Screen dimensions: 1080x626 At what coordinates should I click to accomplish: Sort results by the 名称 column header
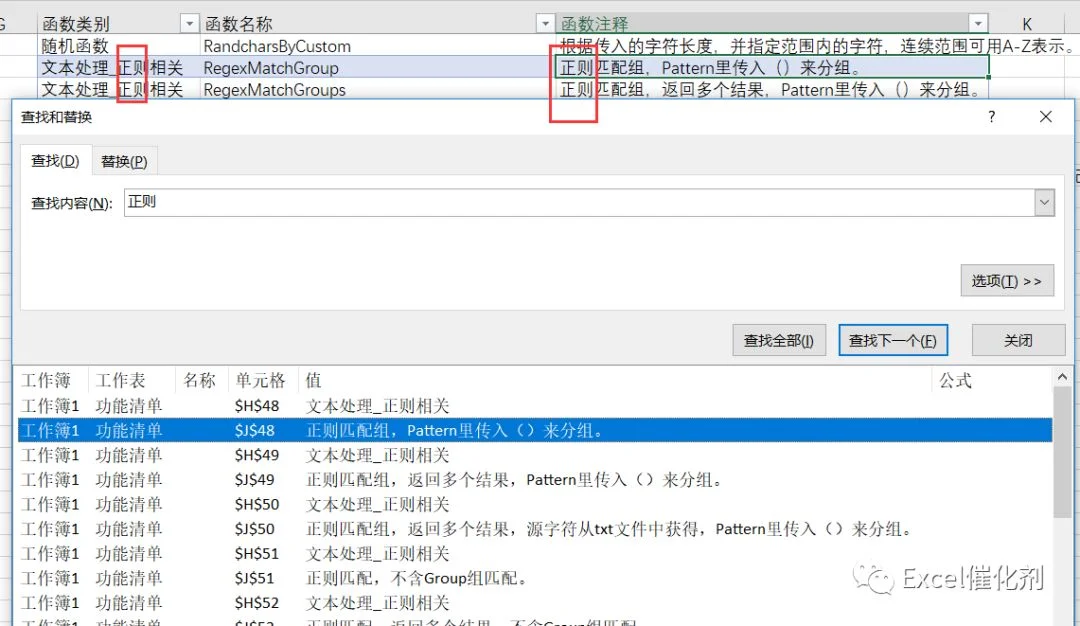[202, 380]
